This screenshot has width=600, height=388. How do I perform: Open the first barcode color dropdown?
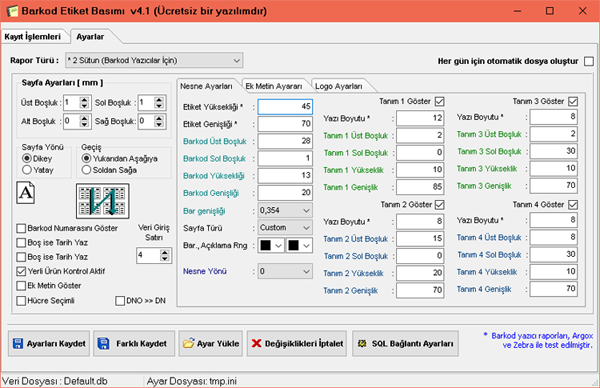click(x=271, y=245)
